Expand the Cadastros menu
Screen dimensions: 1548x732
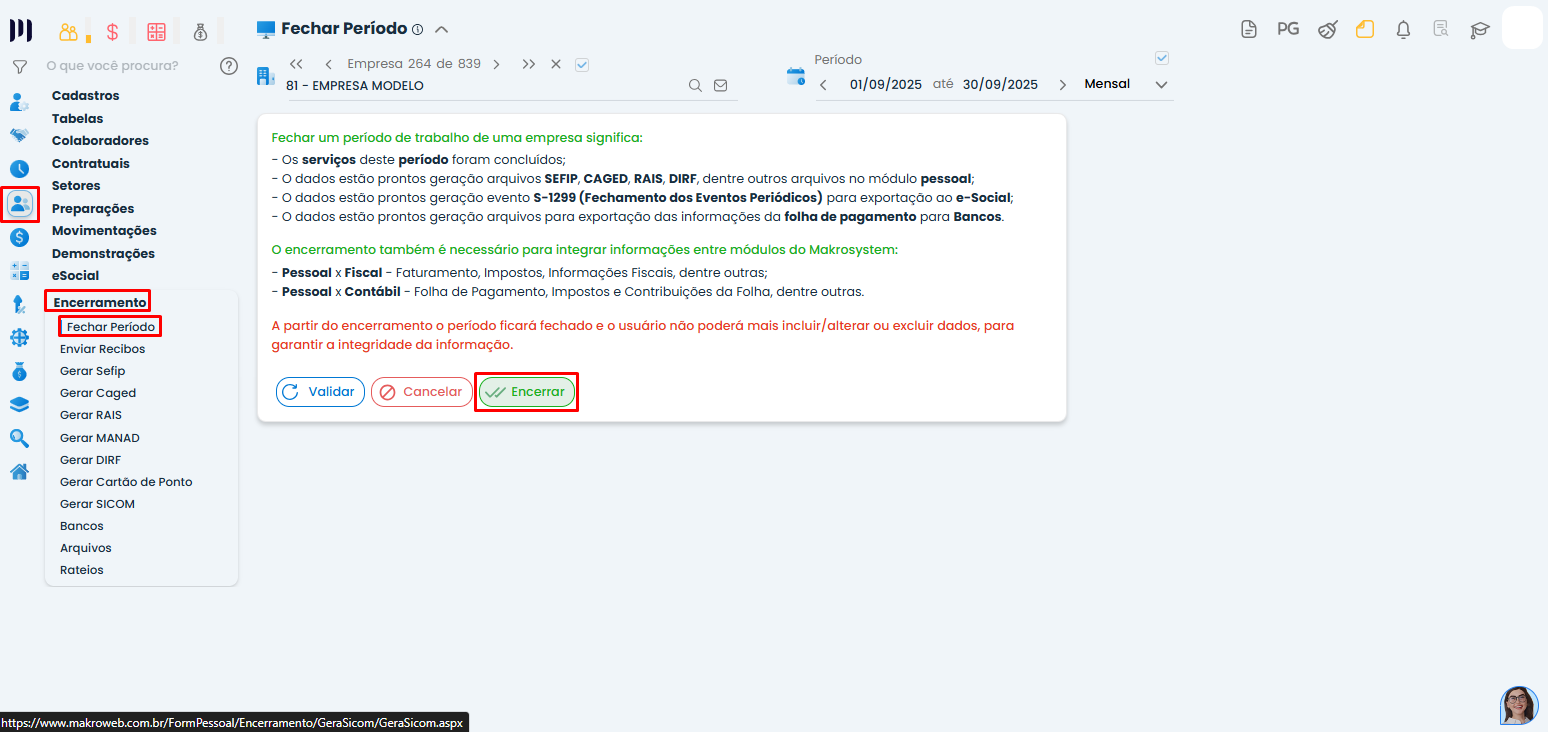tap(85, 96)
